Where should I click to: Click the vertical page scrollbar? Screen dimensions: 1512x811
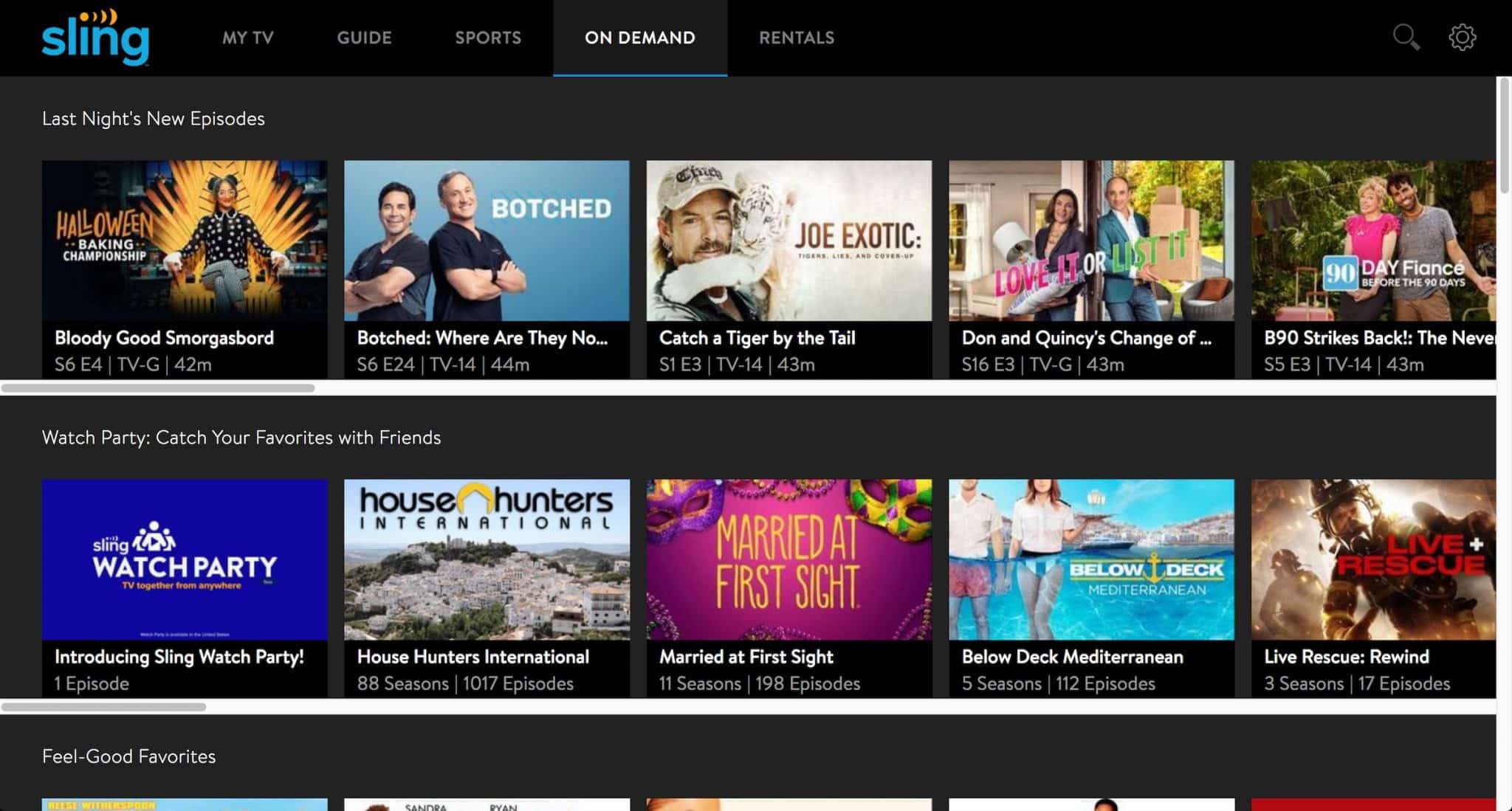(1504, 137)
